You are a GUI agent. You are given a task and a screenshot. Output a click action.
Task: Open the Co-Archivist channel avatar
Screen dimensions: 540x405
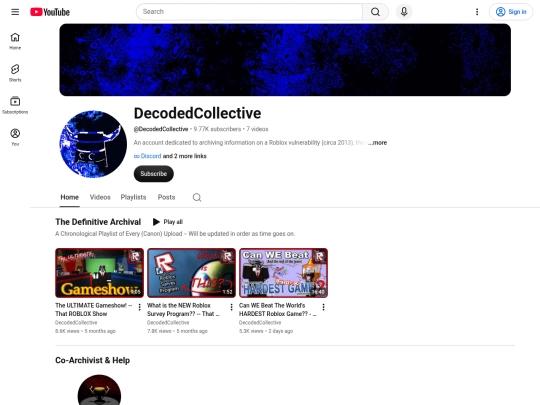tap(99, 390)
